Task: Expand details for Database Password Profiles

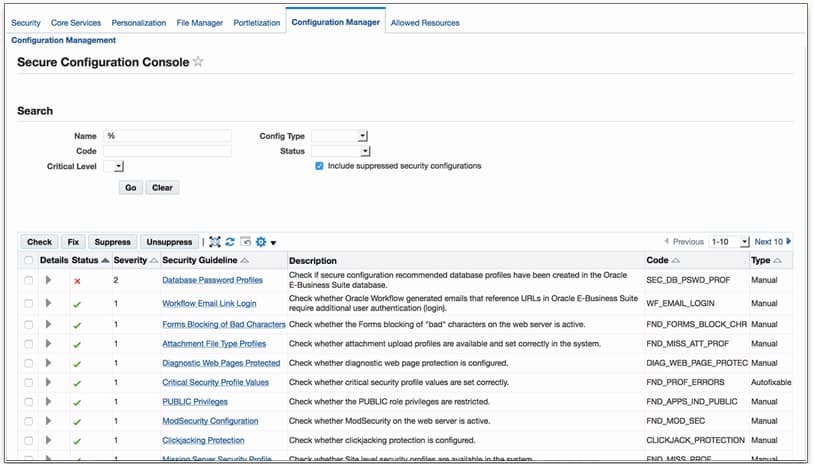Action: click(x=48, y=280)
